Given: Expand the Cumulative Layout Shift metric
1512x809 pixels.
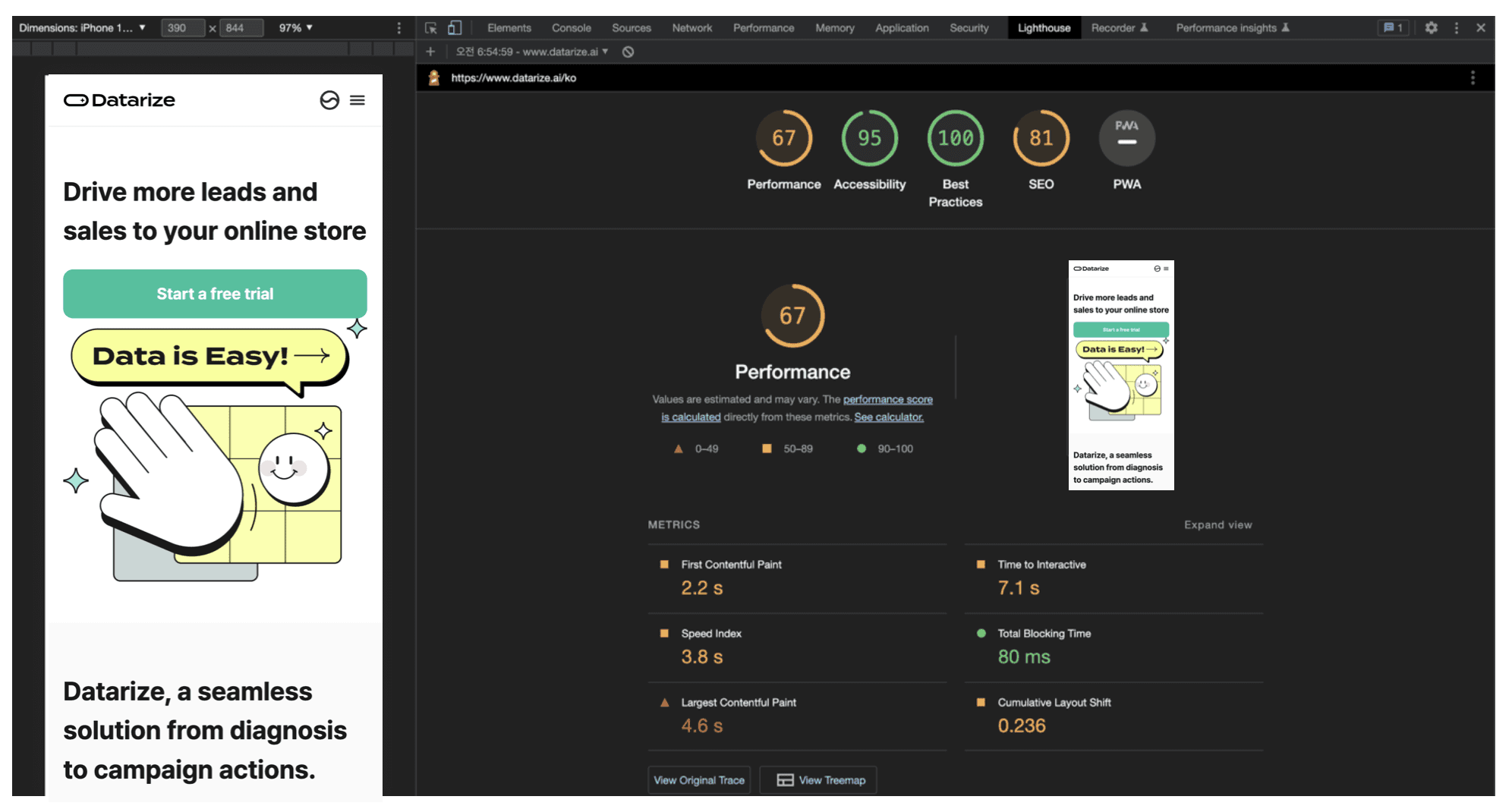Looking at the screenshot, I should tap(1114, 716).
